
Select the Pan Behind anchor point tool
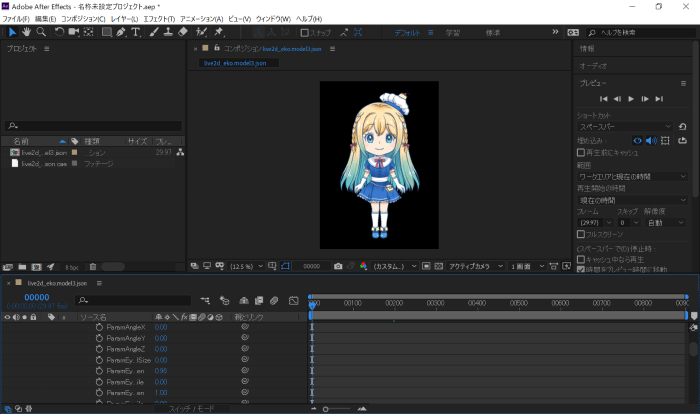click(88, 32)
